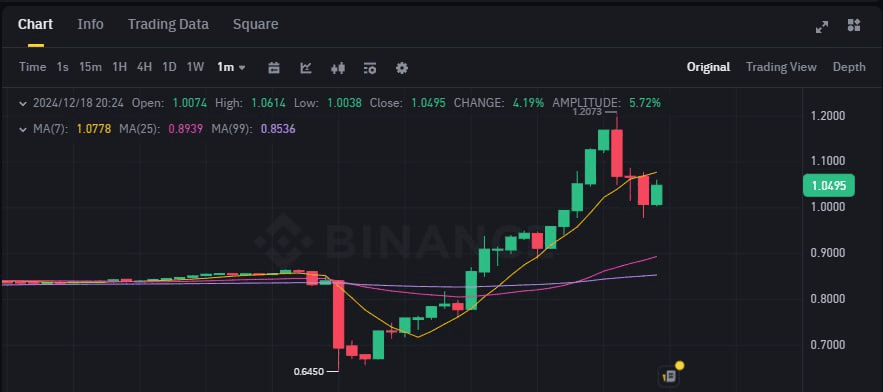Open the candlestick chart style icon

pos(338,68)
